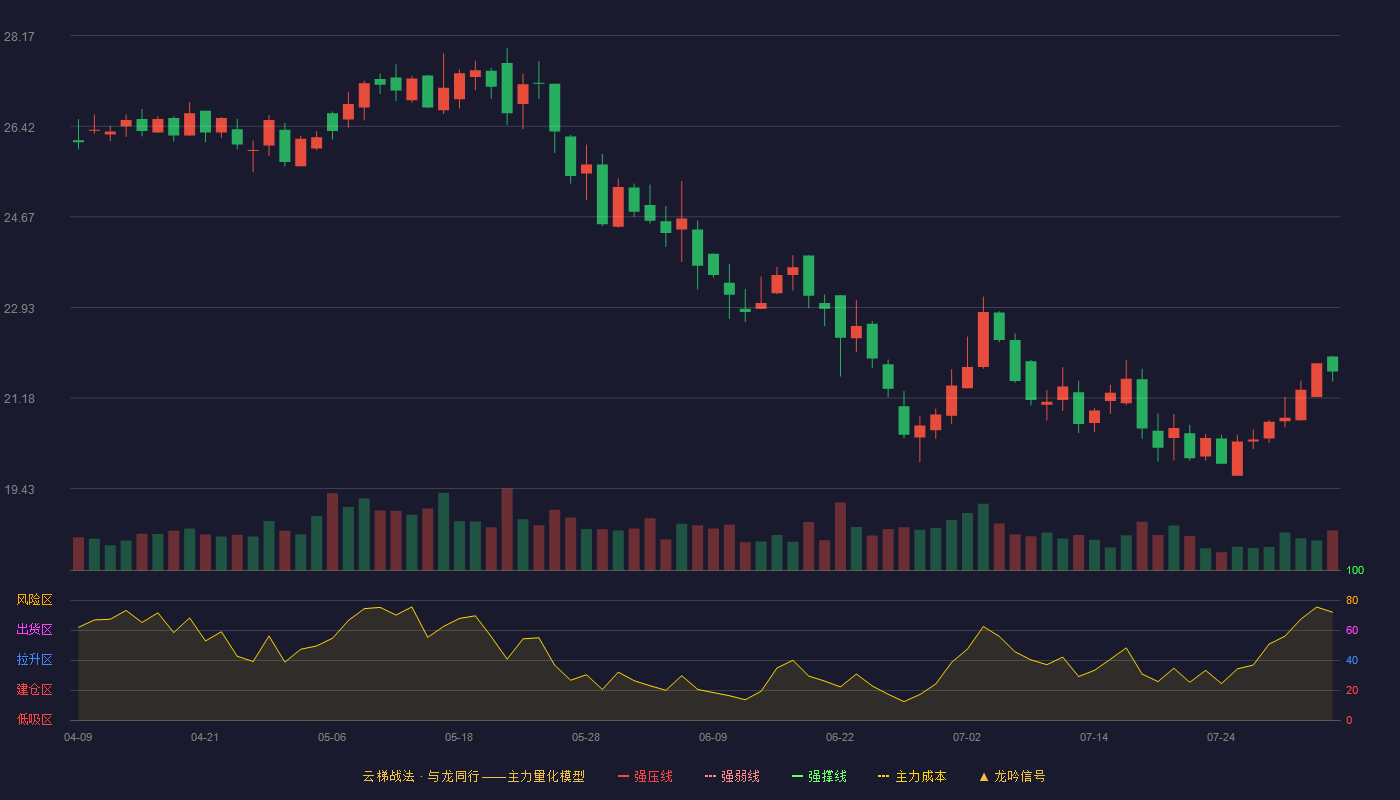Click the 06-22 date label
The width and height of the screenshot is (1400, 800).
tap(840, 737)
